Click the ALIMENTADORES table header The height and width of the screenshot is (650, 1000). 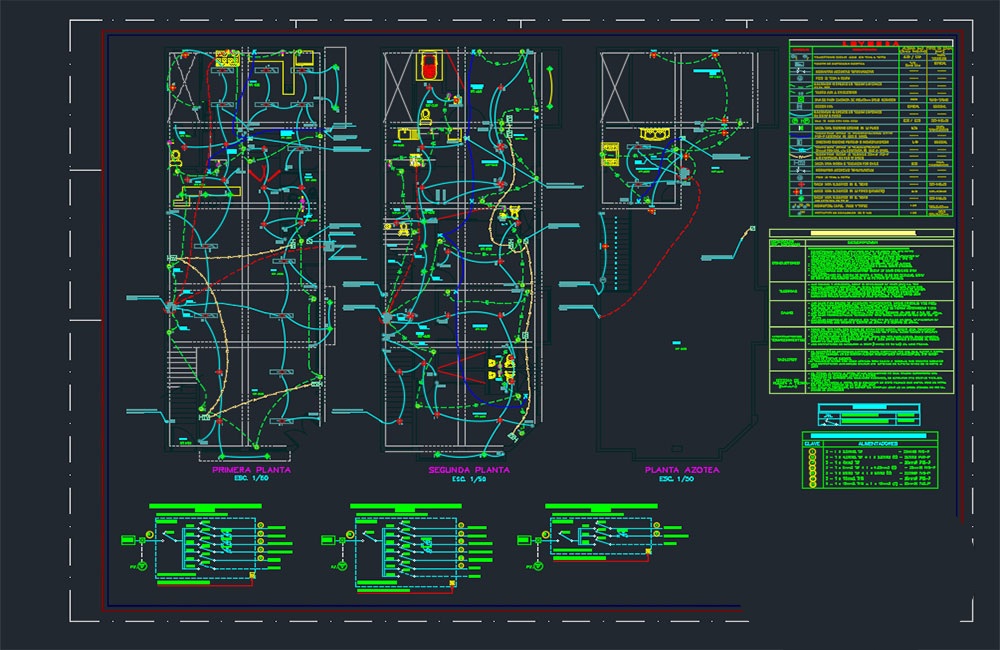(878, 443)
